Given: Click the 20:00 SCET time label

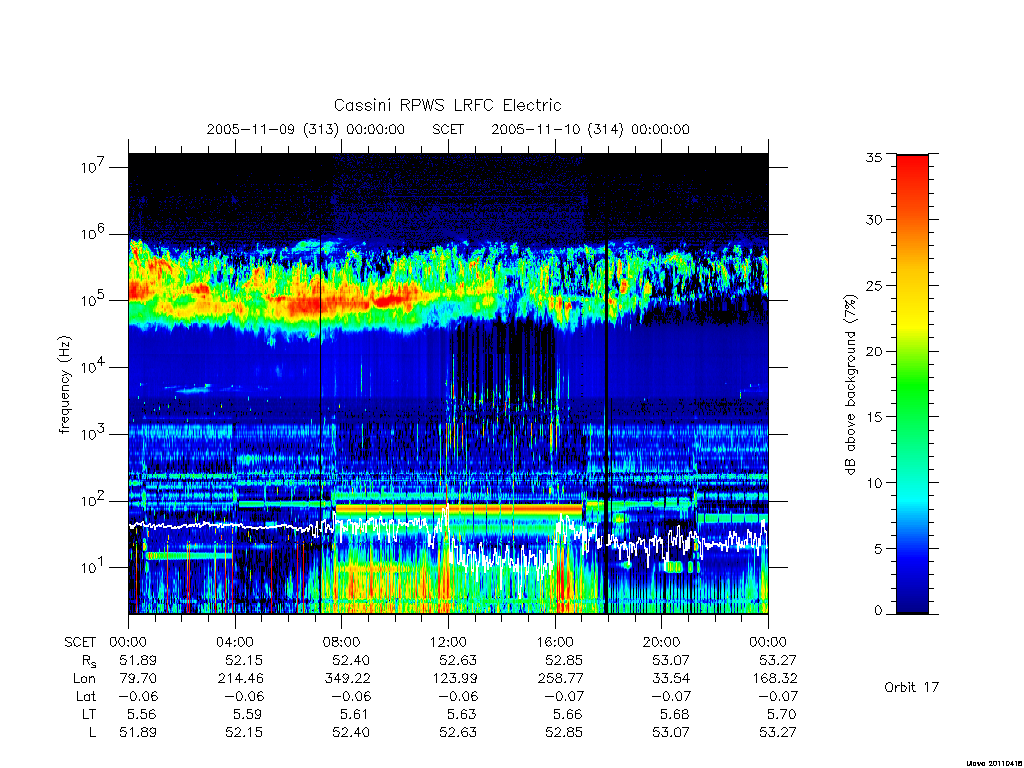Looking at the screenshot, I should (662, 642).
